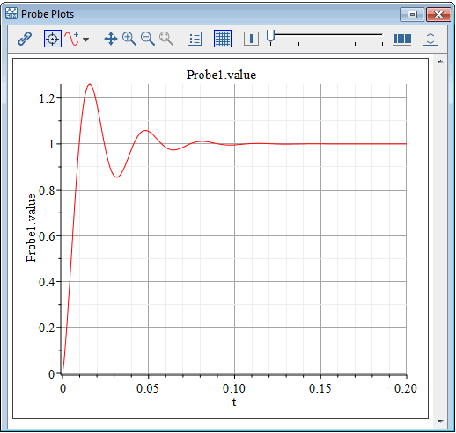Viewport: 456px width, 433px height.
Task: Toggle the gridlines button
Action: pos(223,39)
